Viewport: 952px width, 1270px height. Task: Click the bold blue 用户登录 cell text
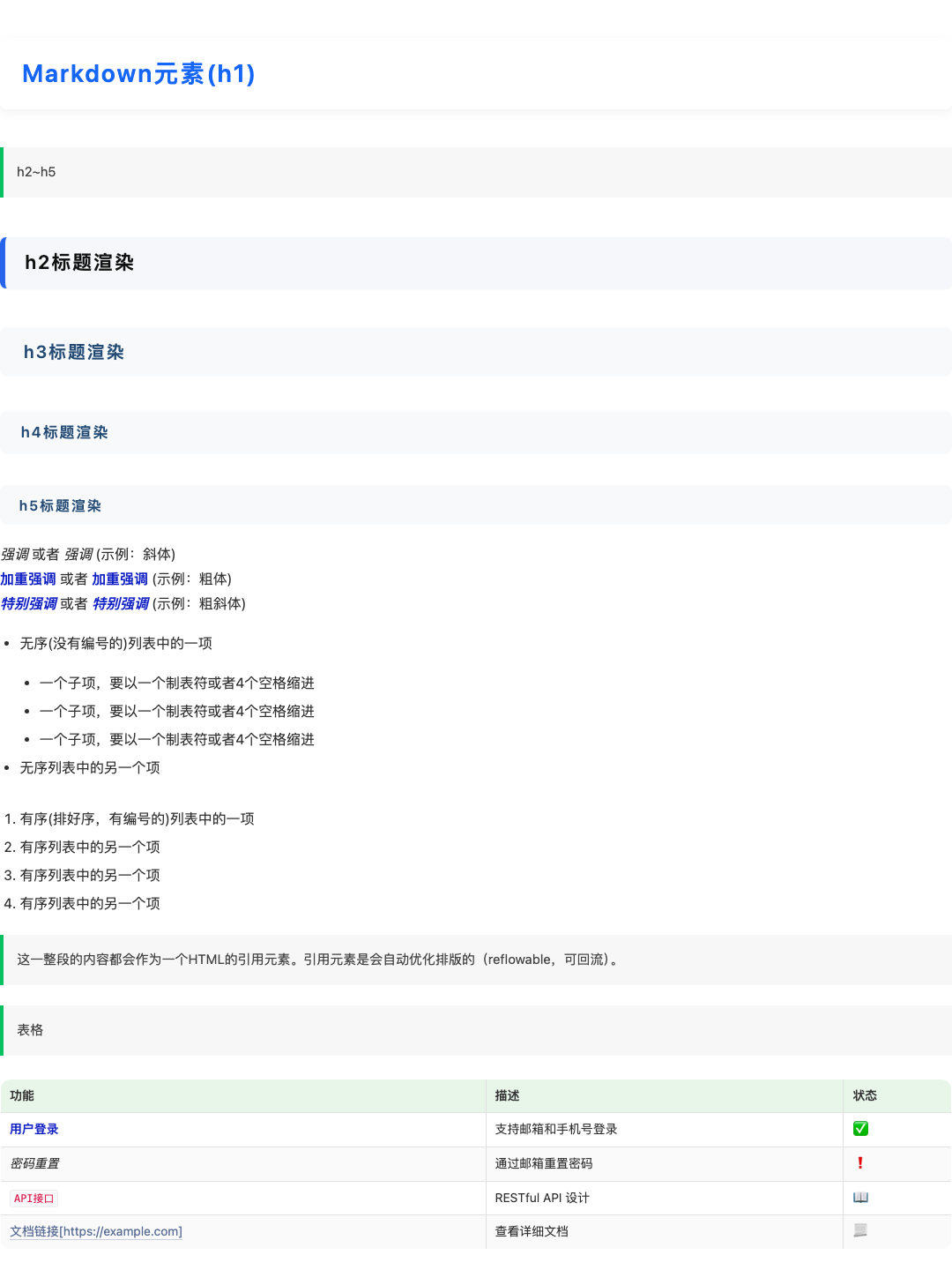34,1129
